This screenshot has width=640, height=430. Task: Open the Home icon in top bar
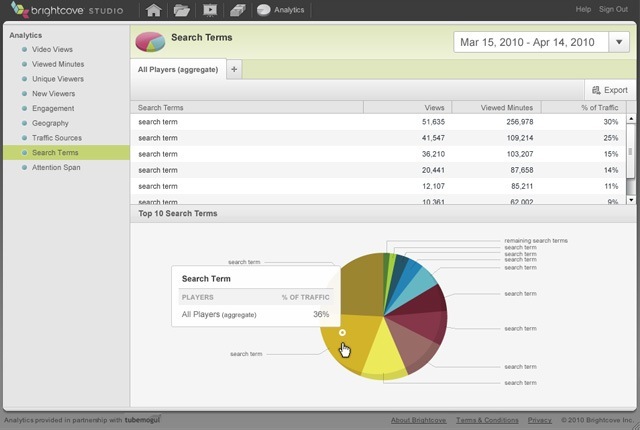(153, 10)
